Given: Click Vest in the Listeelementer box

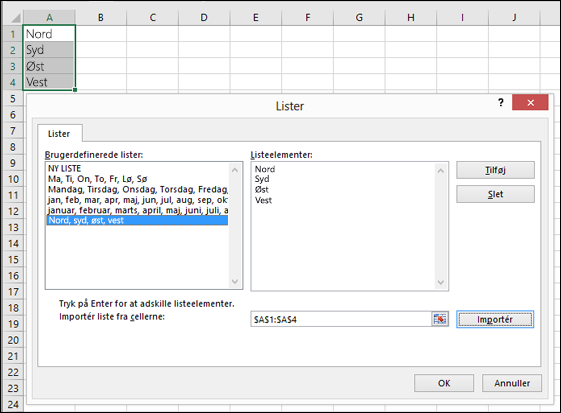Looking at the screenshot, I should [263, 200].
